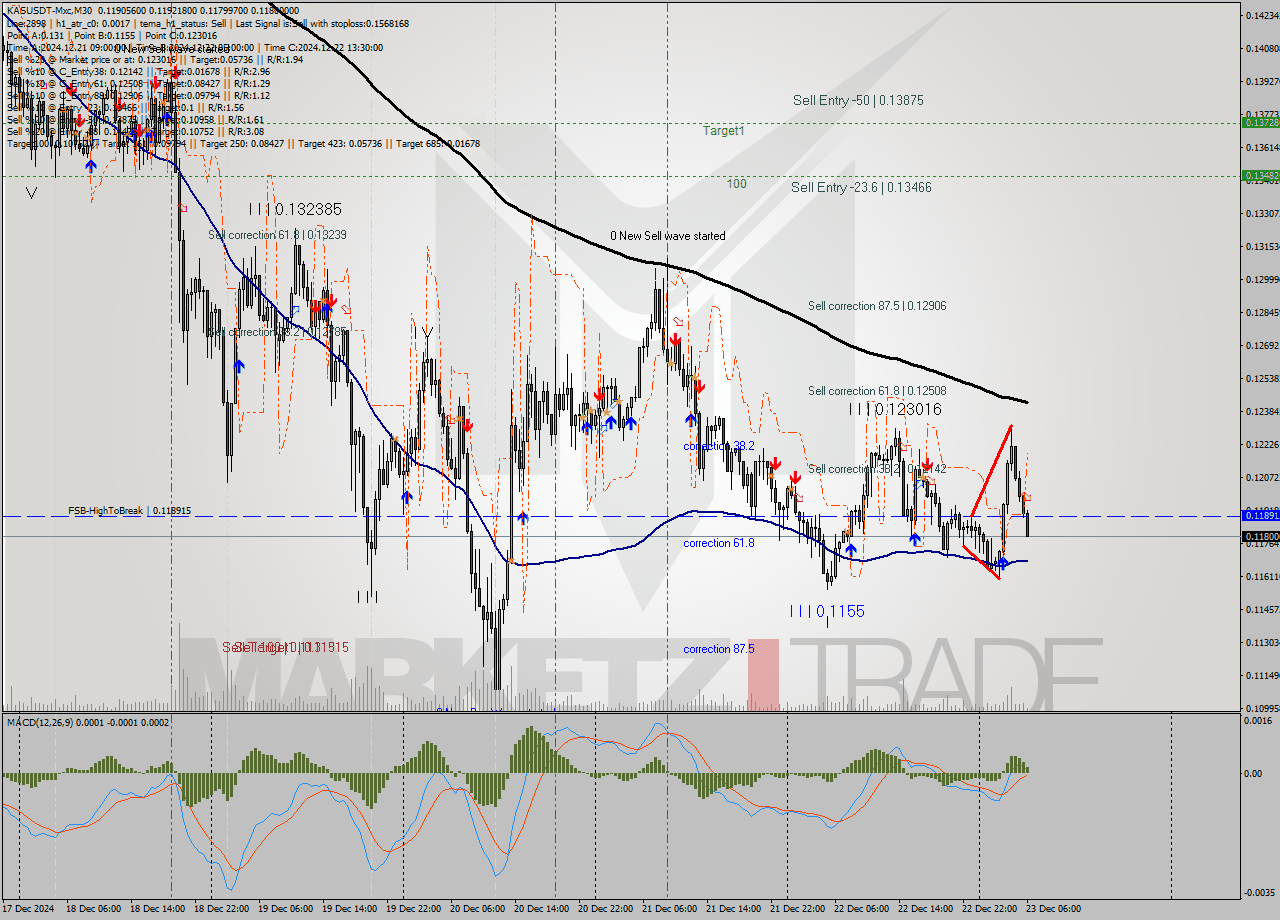Select the 'Sell Entry -23.6 | 0.13466' label
The height and width of the screenshot is (920, 1280).
[x=861, y=187]
